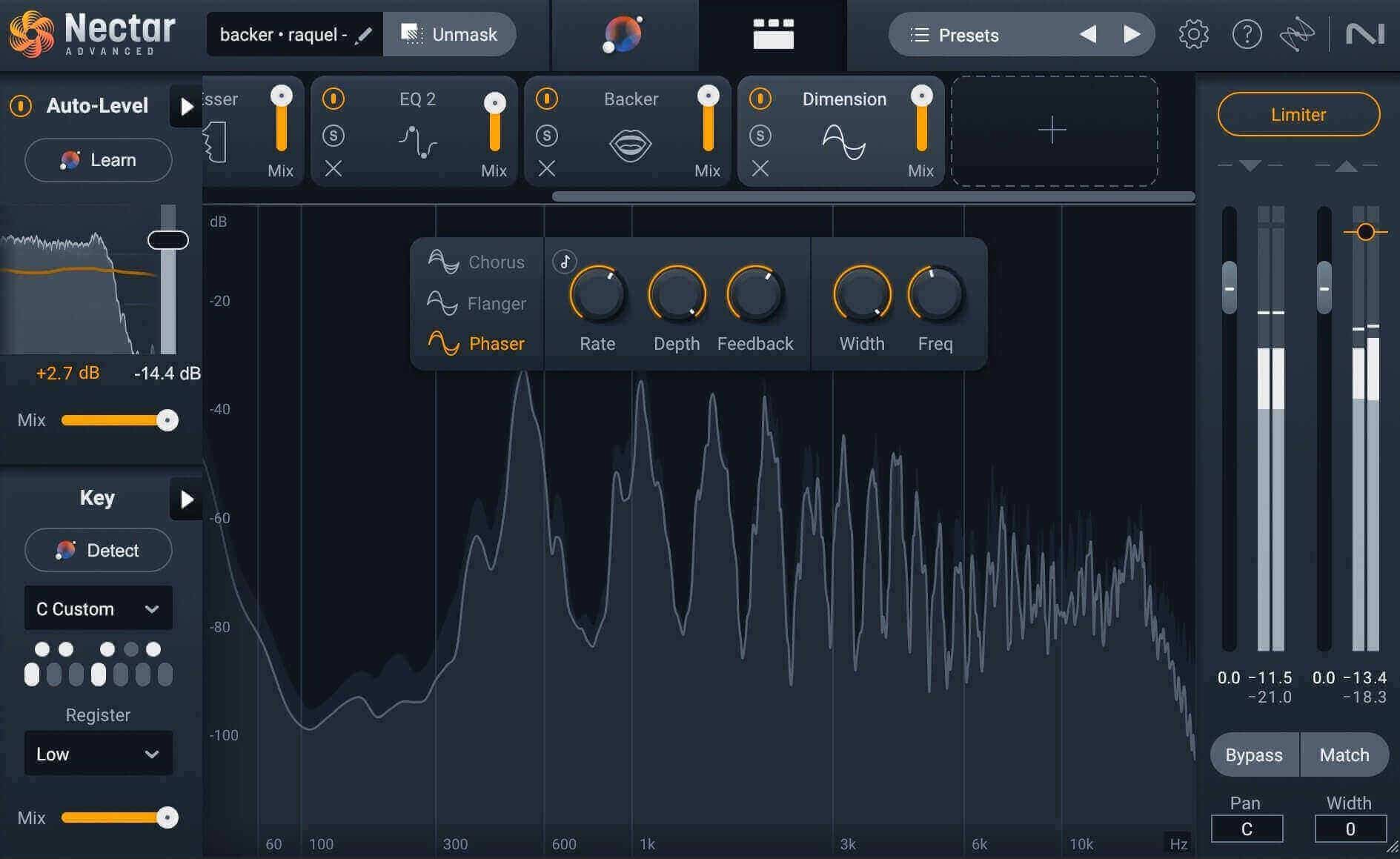The image size is (1400, 859).
Task: Select the Dimension module wave icon
Action: [844, 142]
